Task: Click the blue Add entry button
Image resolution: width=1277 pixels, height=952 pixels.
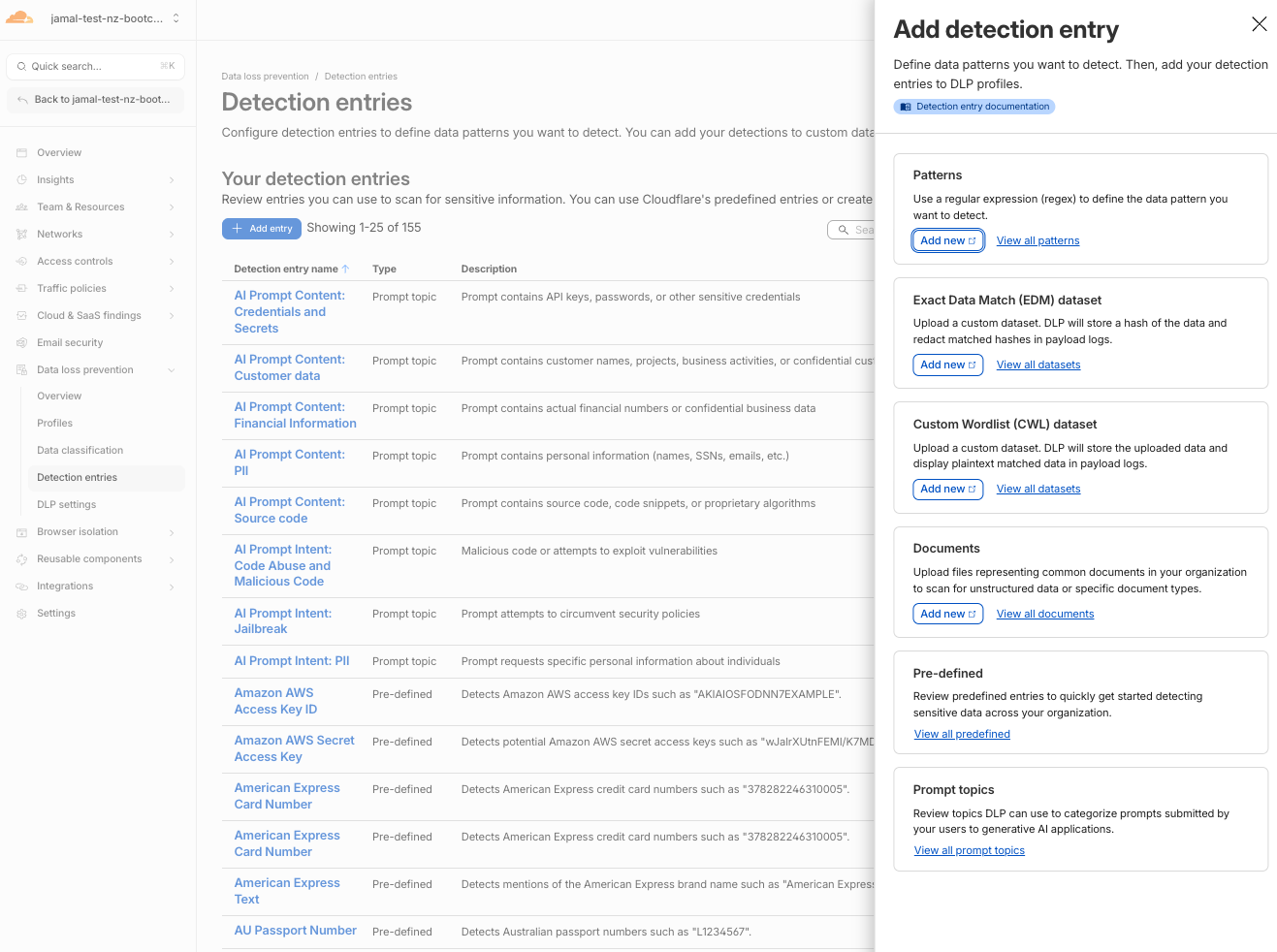Action: (261, 228)
